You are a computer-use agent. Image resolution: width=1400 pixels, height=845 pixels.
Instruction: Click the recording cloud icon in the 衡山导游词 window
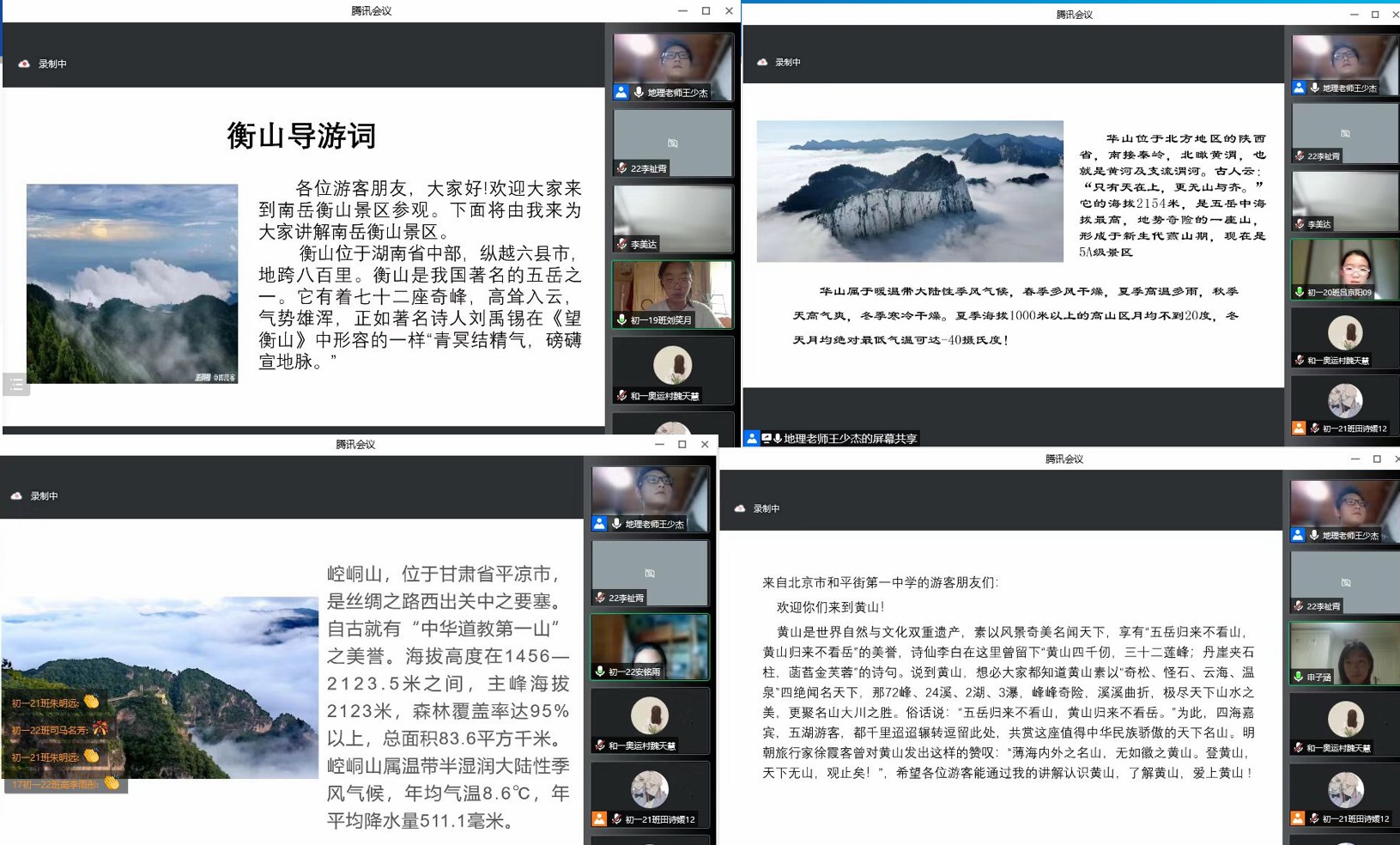(24, 64)
